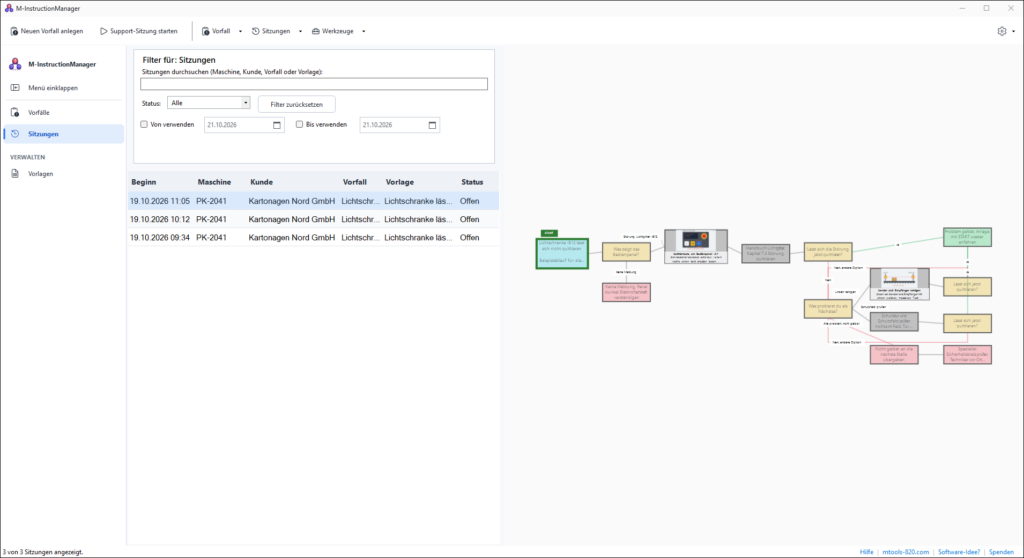Open the Werkzeuge toolbar menu
Viewport: 1024px width, 558px height.
(x=338, y=31)
